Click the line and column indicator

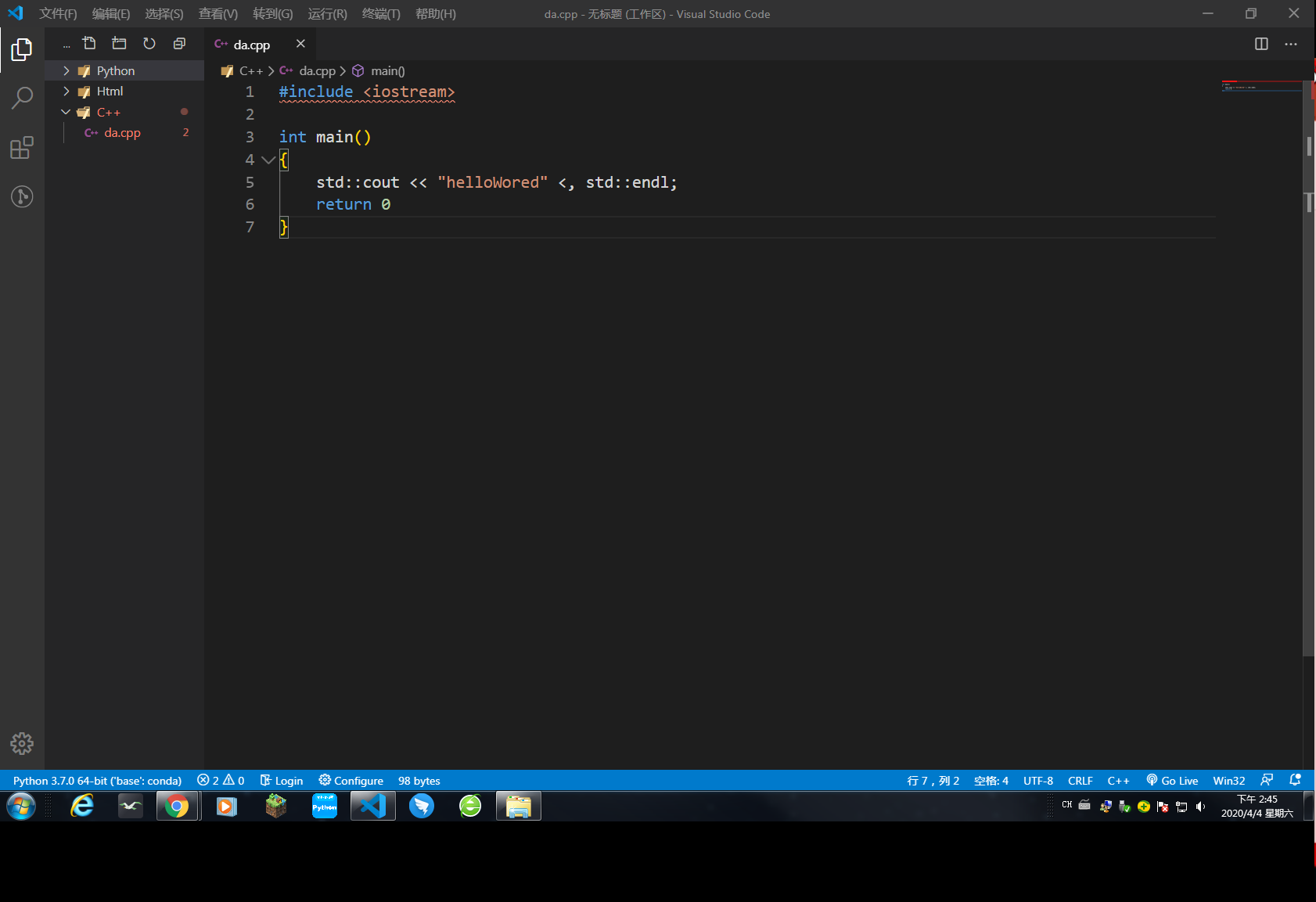coord(933,781)
